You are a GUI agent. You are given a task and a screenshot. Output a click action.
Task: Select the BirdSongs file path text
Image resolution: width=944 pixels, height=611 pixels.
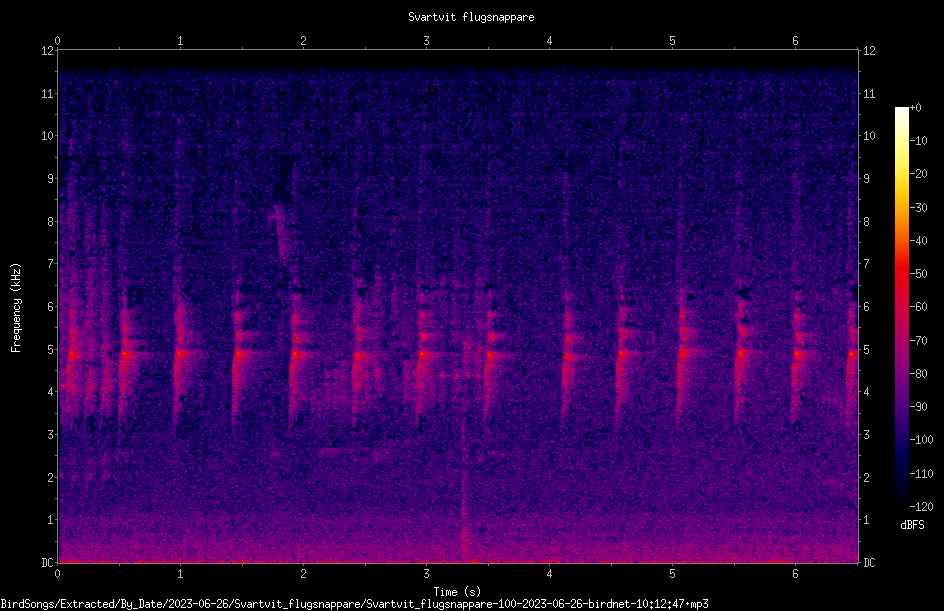(x=354, y=604)
